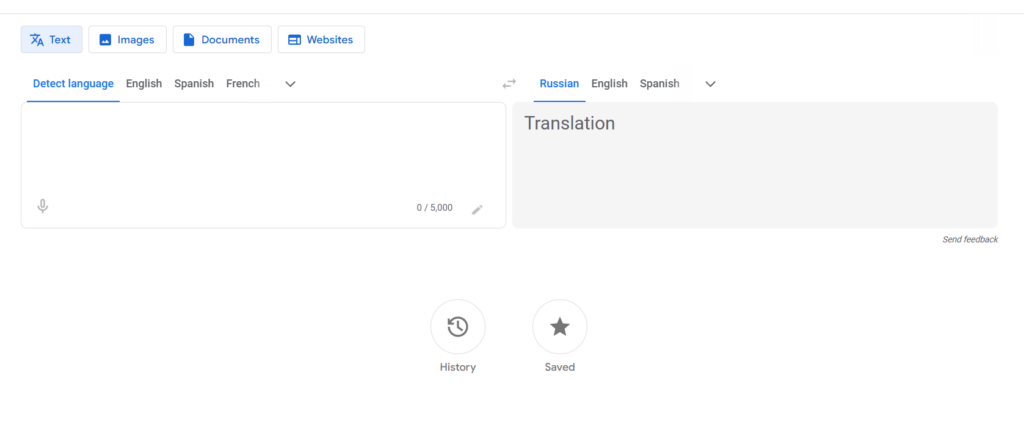Viewport: 1024px width, 422px height.
Task: Click the pencil handwriting input icon
Action: (x=477, y=209)
